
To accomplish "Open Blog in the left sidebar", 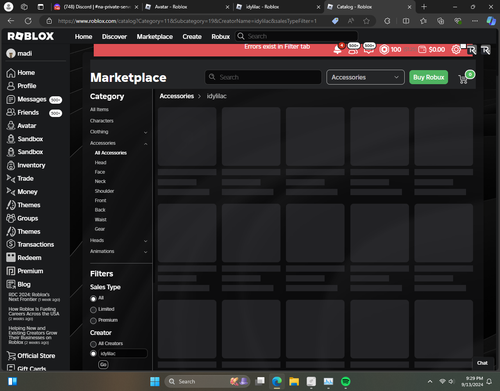I will pos(18,284).
